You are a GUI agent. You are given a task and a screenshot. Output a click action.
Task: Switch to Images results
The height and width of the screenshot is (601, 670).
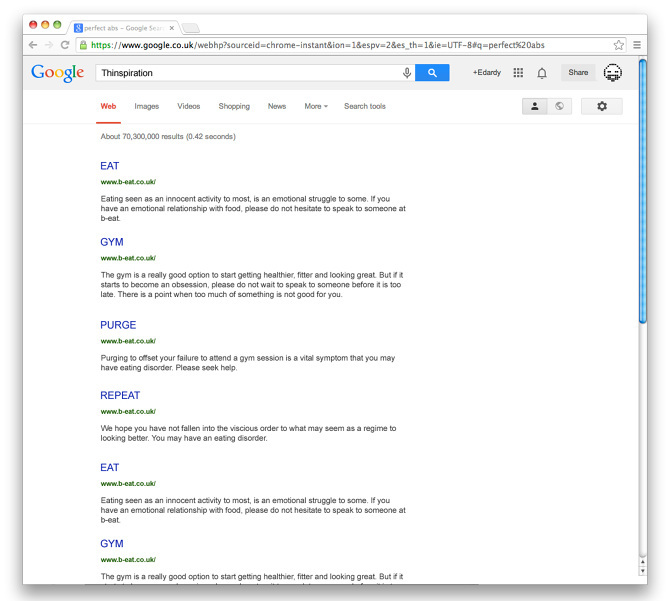147,106
